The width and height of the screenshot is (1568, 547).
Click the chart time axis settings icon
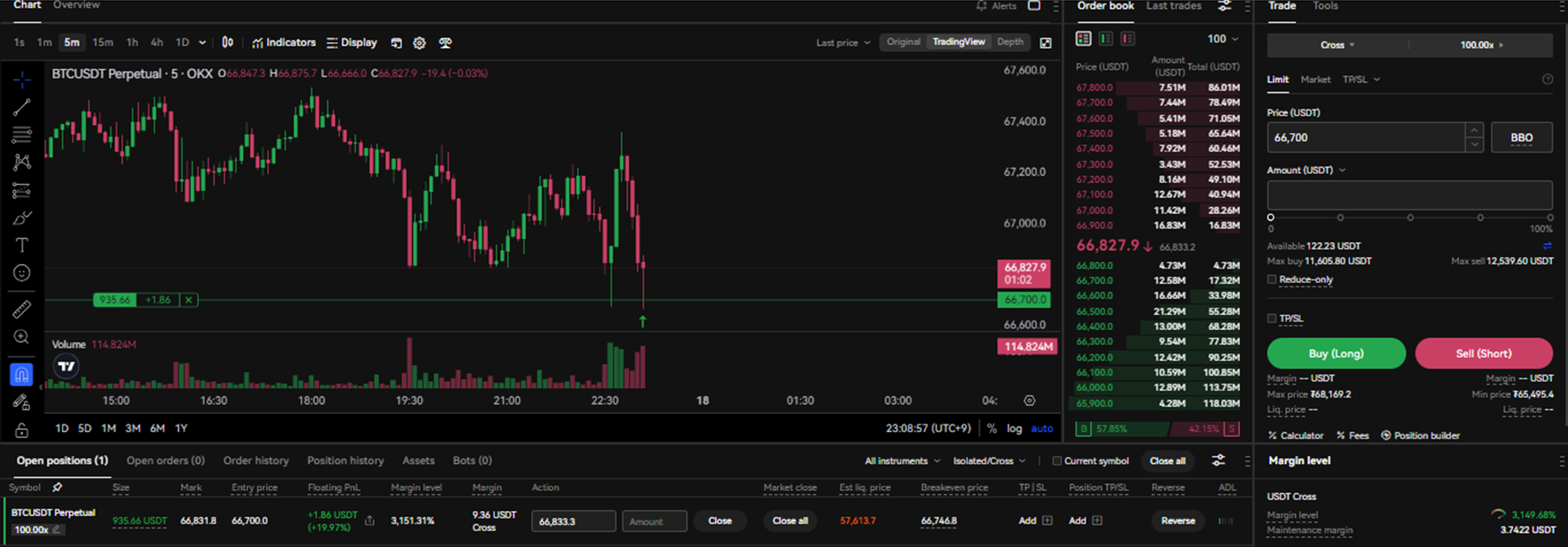pos(1029,401)
